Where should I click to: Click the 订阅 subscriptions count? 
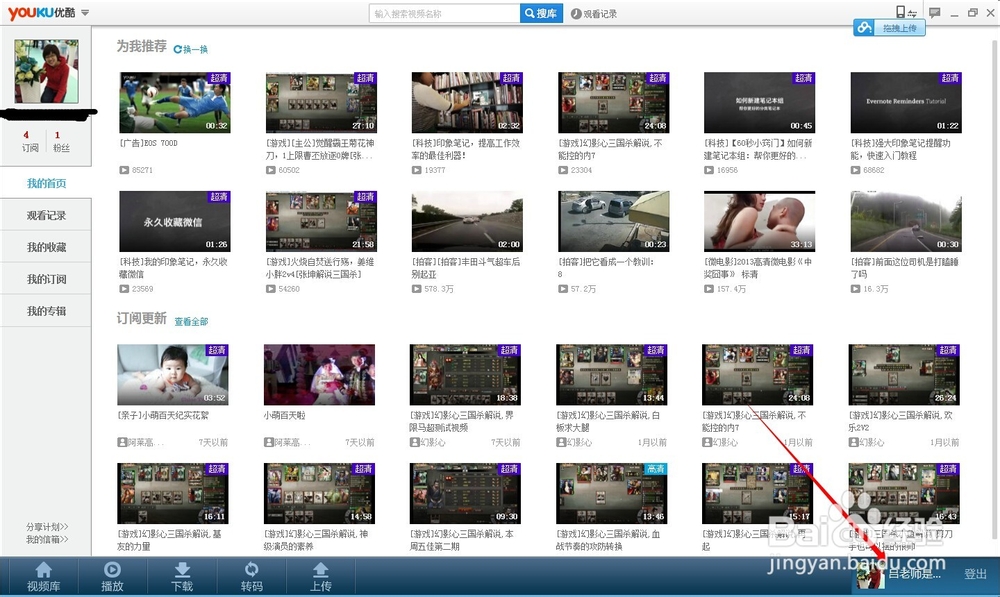point(30,142)
